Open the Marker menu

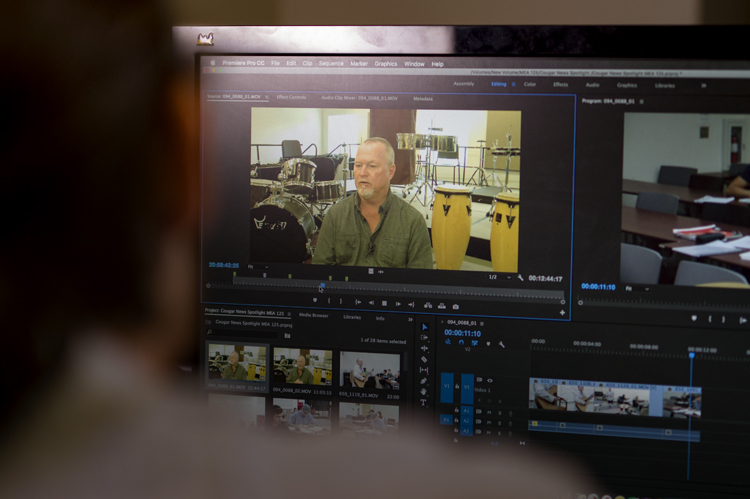click(359, 63)
